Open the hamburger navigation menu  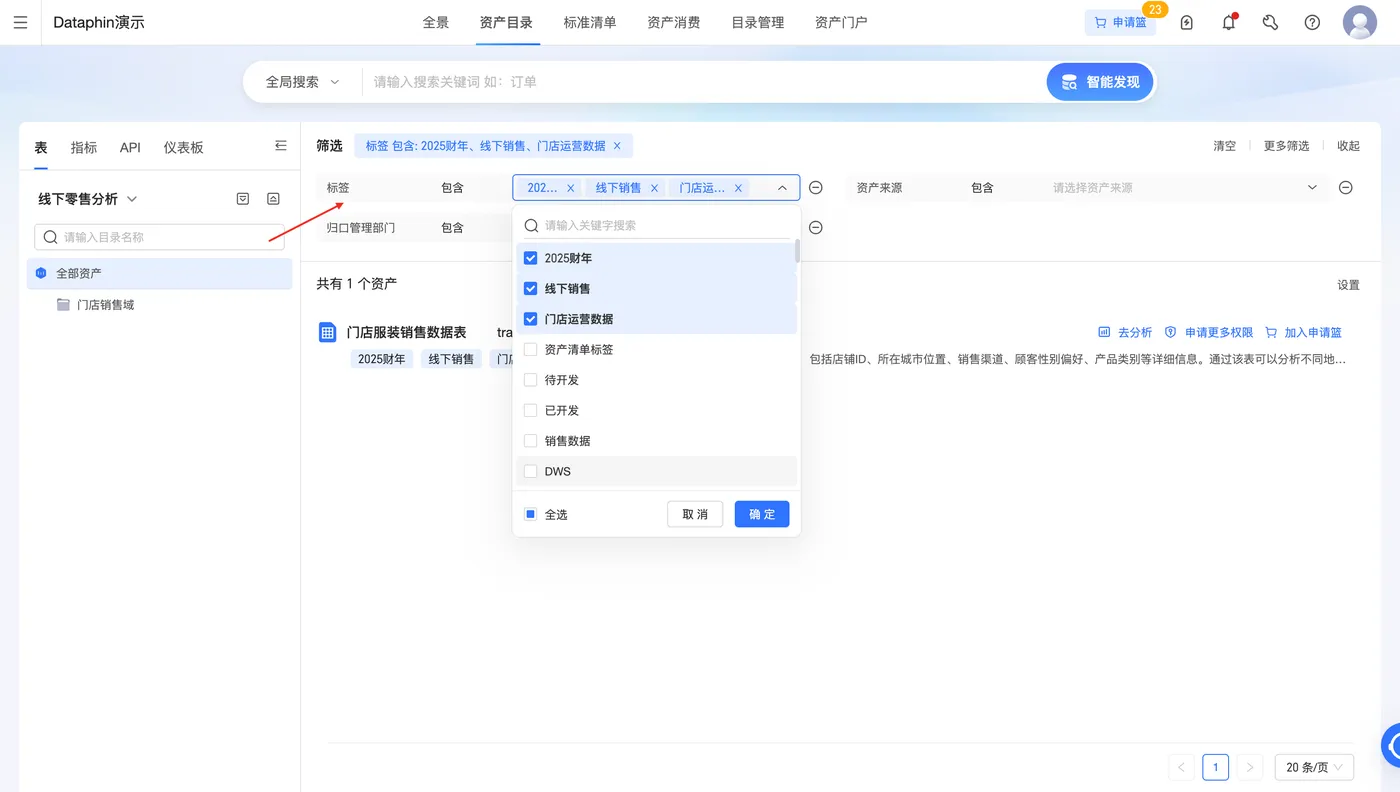pos(20,22)
